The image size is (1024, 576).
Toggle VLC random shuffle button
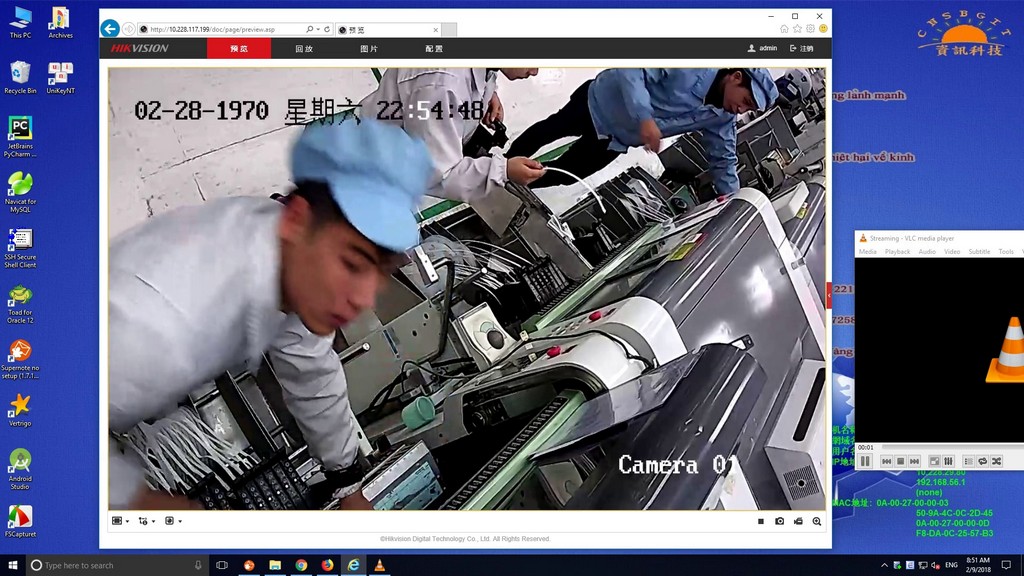pyautogui.click(x=997, y=461)
